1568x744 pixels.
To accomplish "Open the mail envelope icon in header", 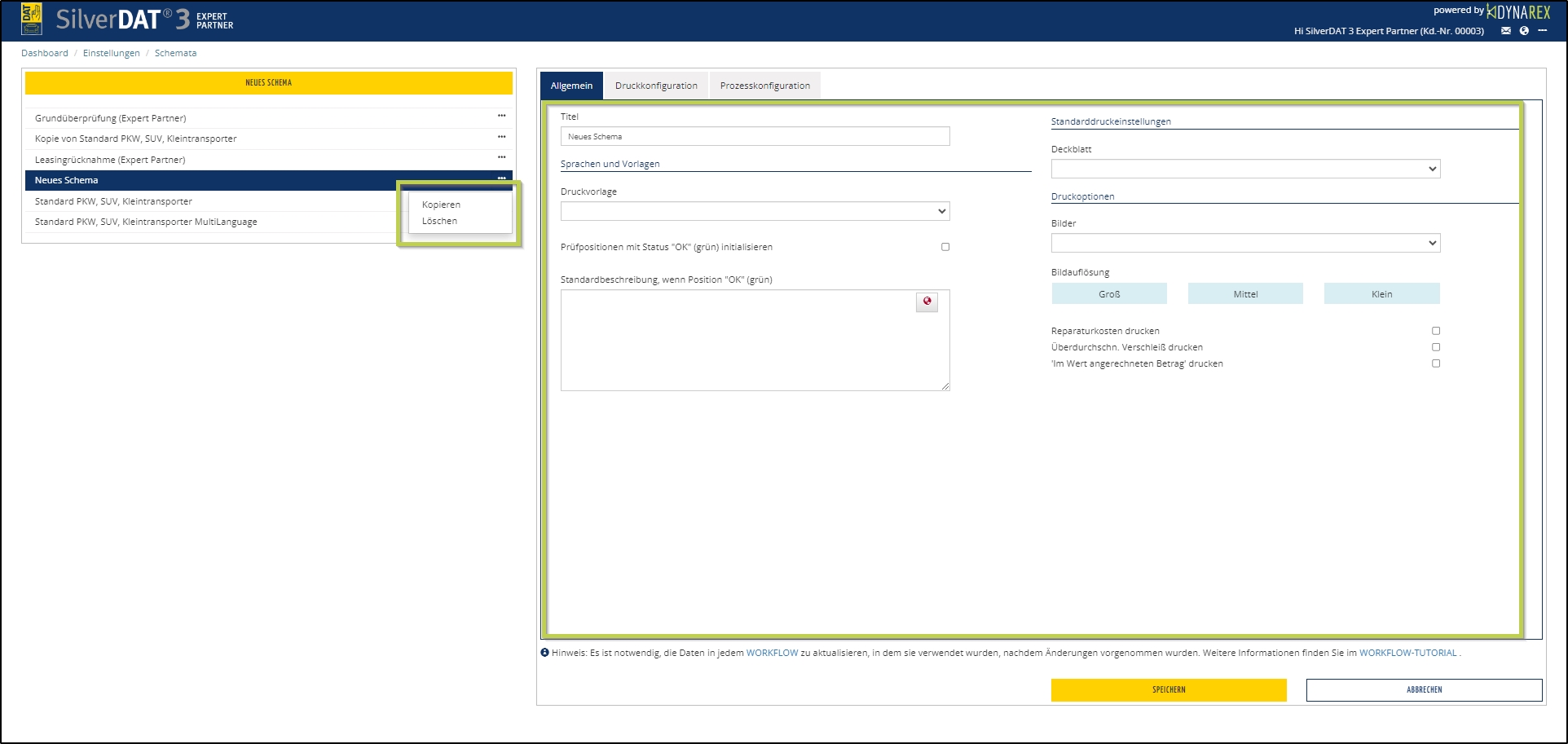I will click(1505, 31).
